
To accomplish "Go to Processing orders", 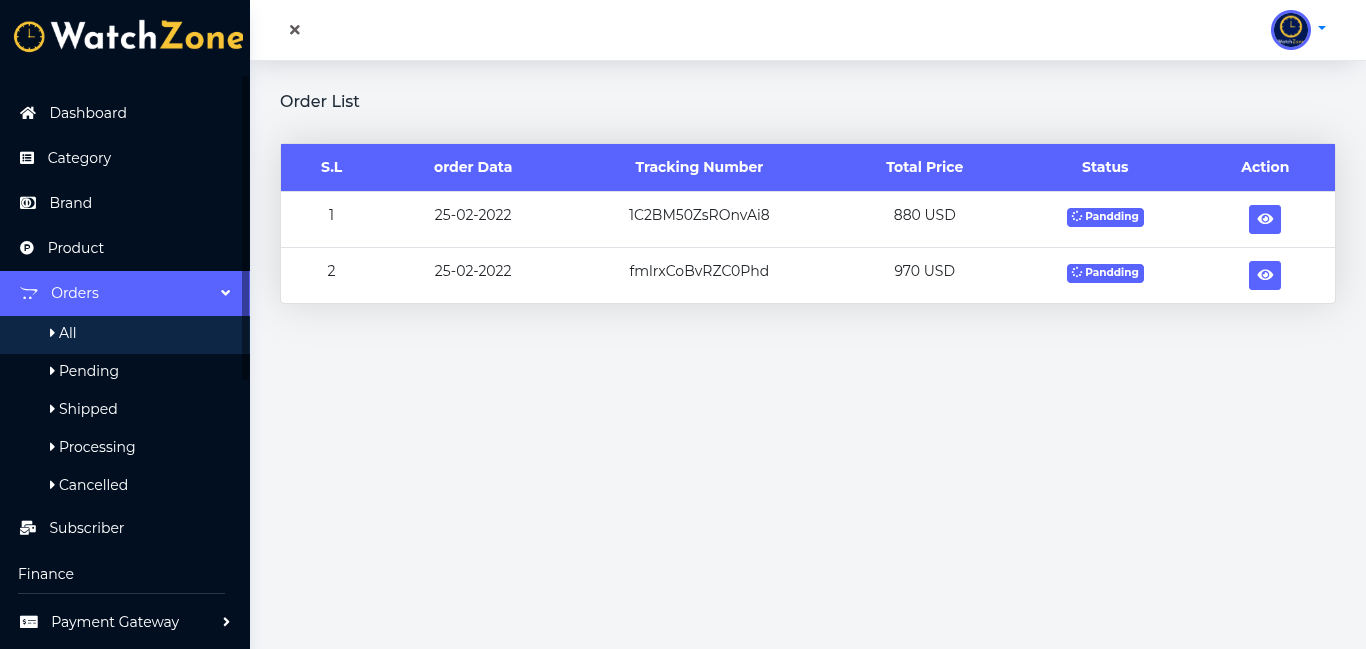I will 96,447.
